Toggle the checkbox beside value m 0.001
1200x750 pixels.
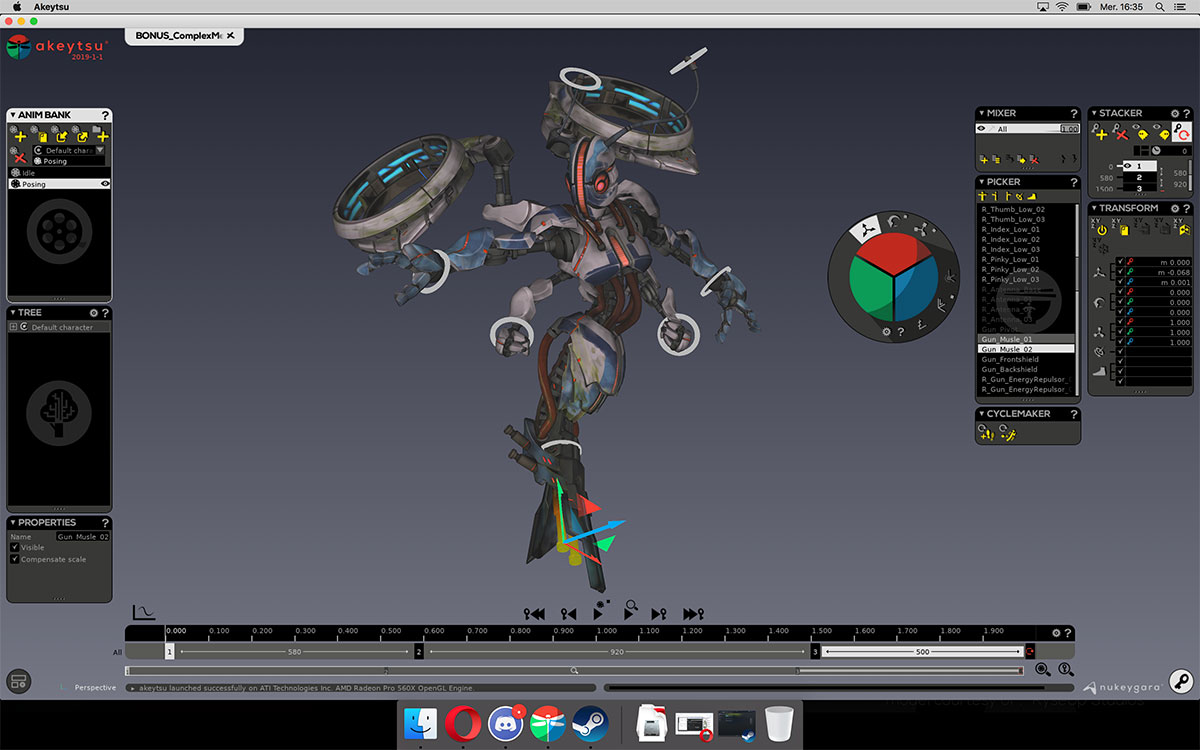point(1119,282)
